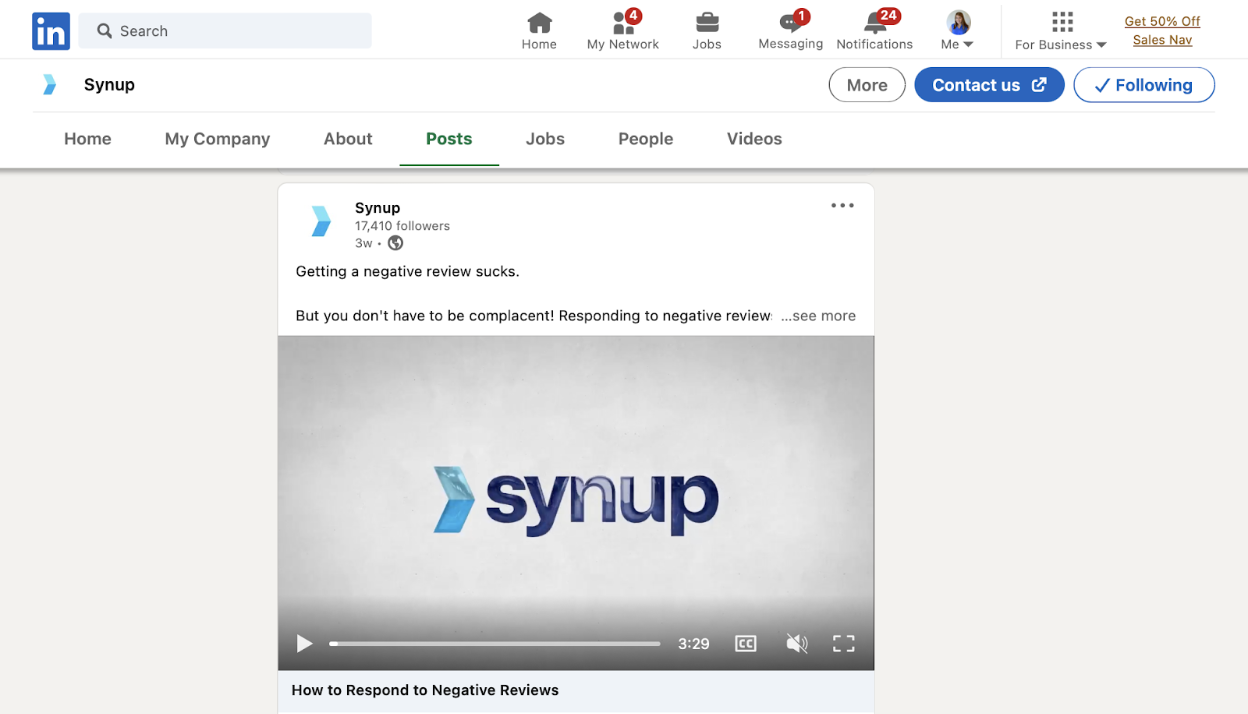Open the LinkedIn home logo

51,31
